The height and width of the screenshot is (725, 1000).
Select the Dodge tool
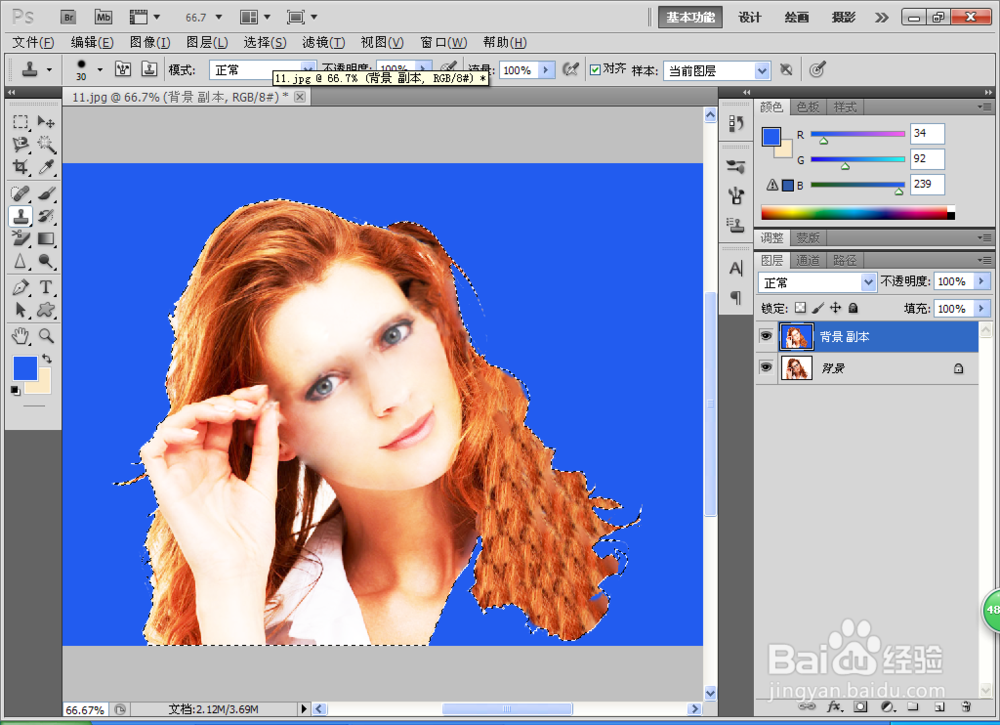[46, 261]
